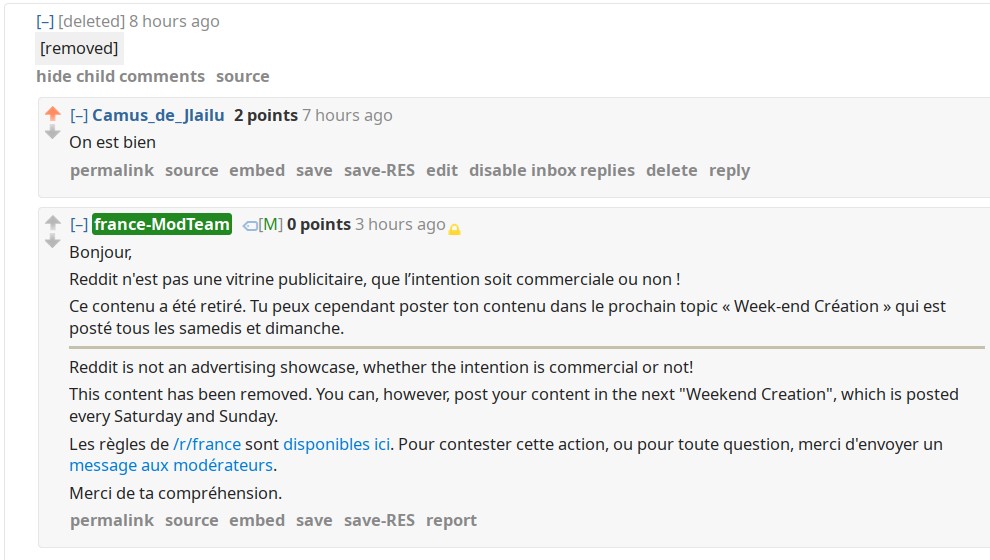Downvote the Camus_de_Jlailu comment
Image resolution: width=990 pixels, height=560 pixels.
52,132
